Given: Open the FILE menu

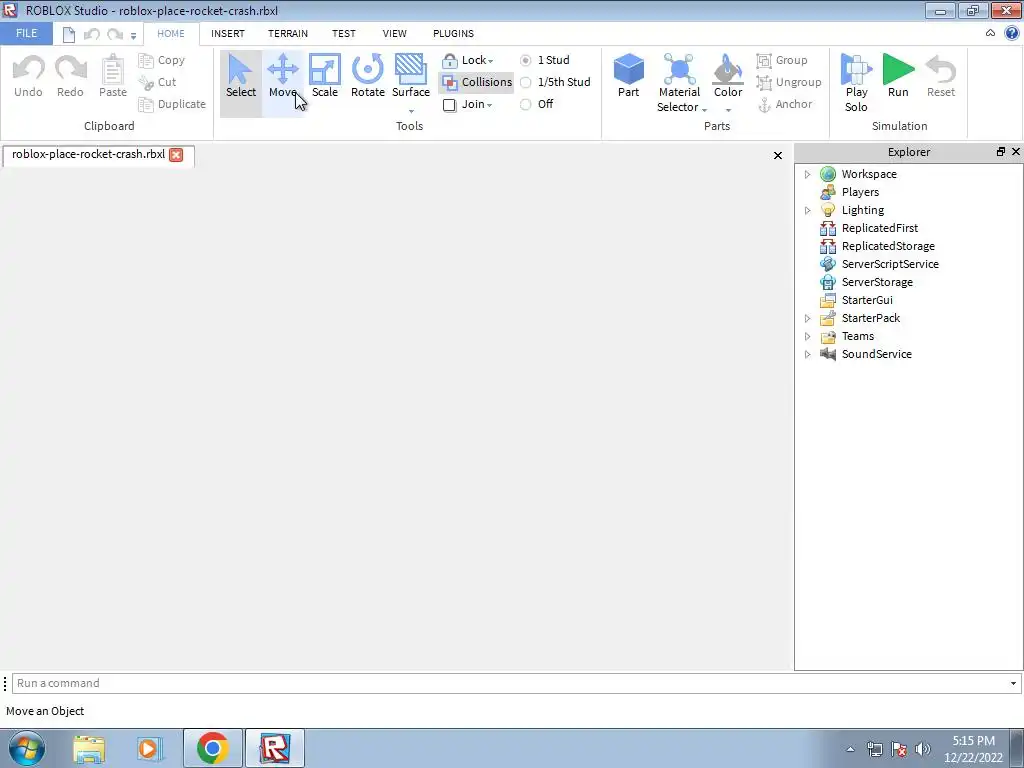Looking at the screenshot, I should (x=26, y=33).
